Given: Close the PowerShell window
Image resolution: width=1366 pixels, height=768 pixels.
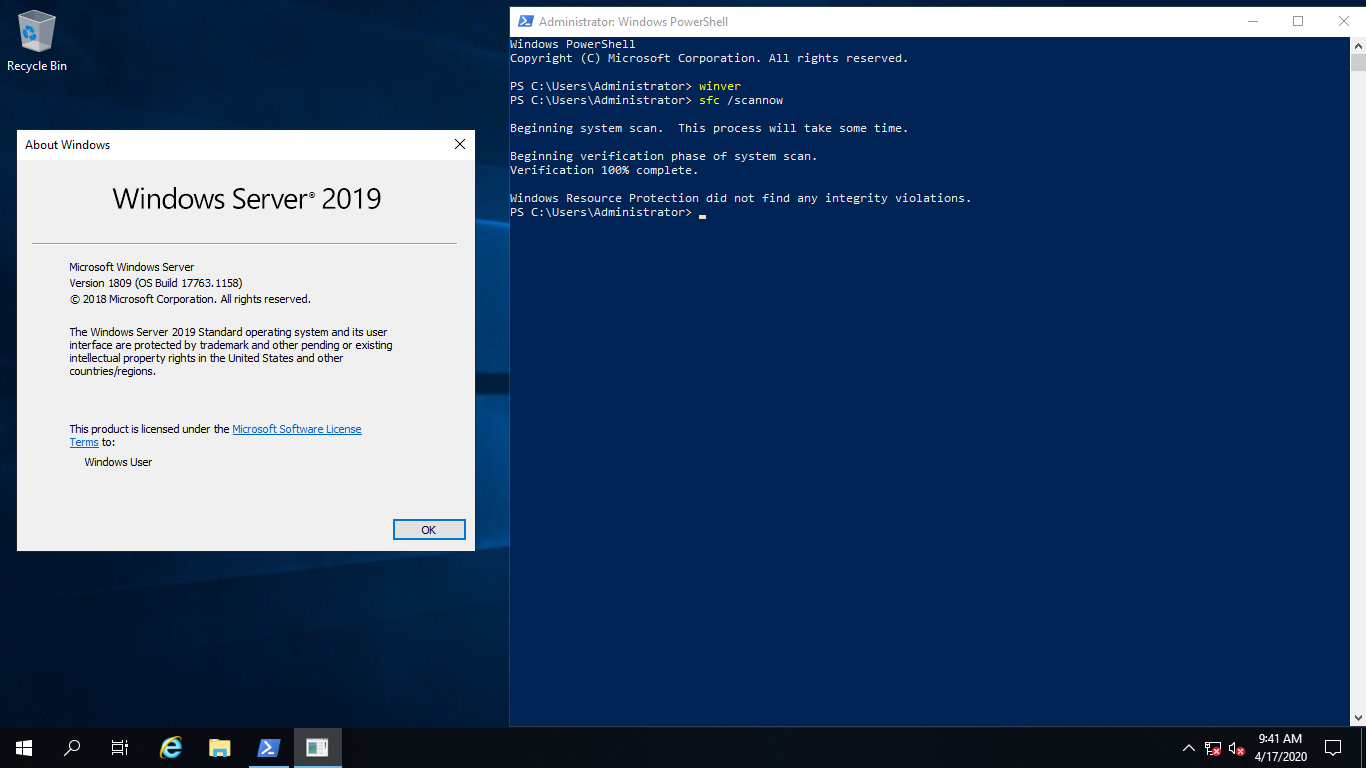Looking at the screenshot, I should click(1343, 21).
